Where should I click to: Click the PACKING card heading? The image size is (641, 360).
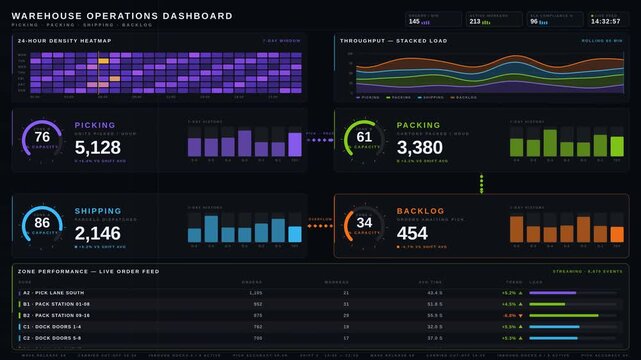coord(418,125)
